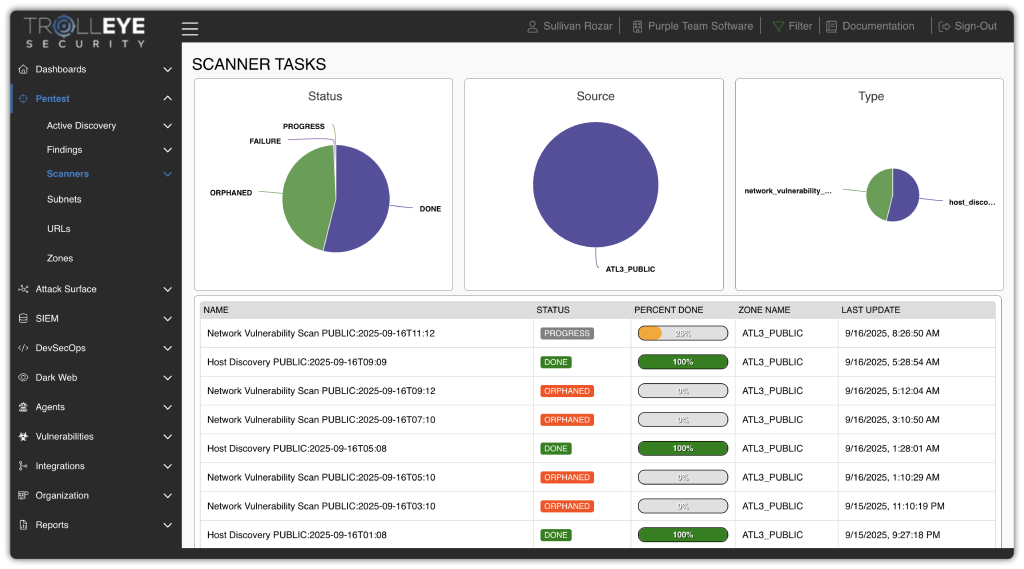Expand the Findings submenu chevron
Screen dimensions: 1024x569
[x=167, y=150]
